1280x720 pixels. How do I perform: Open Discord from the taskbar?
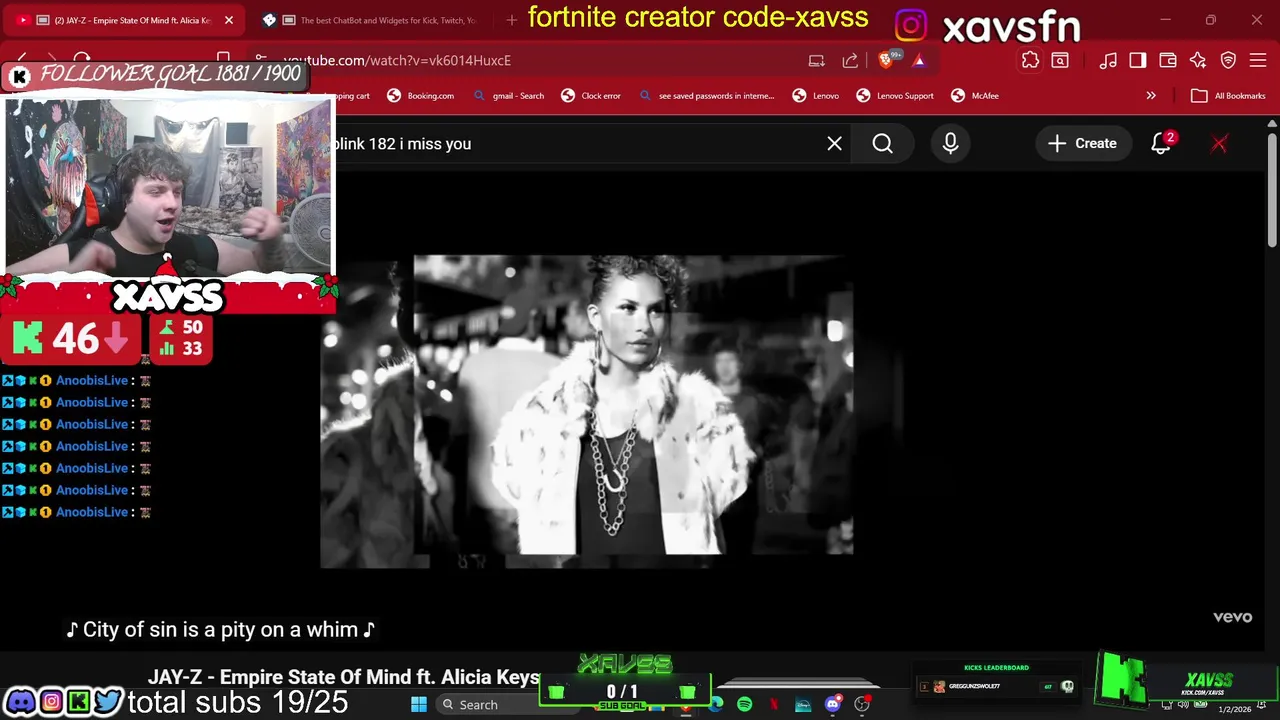point(832,705)
